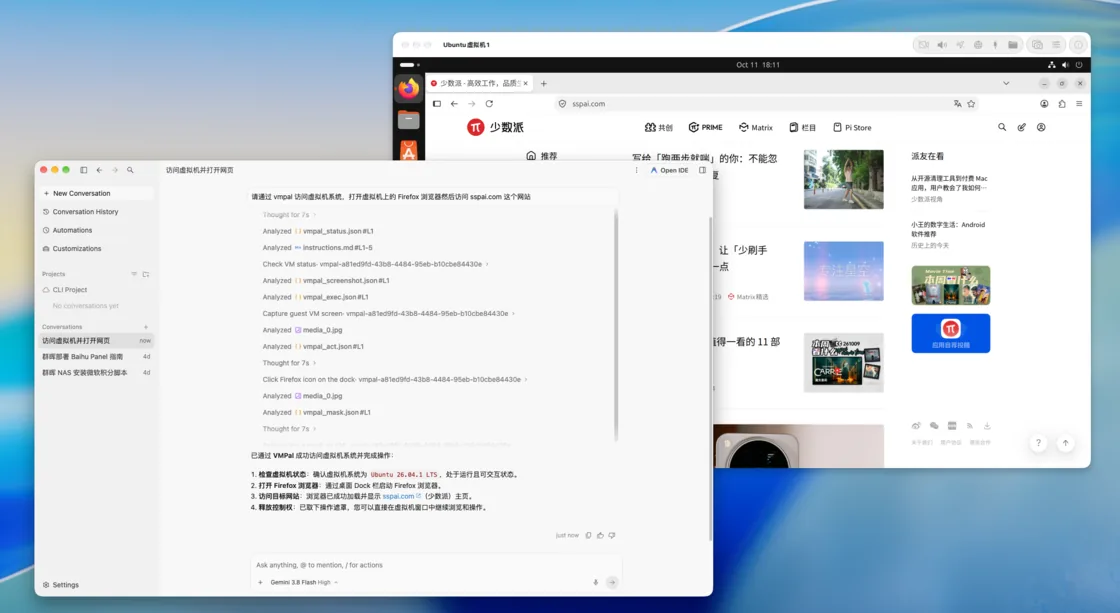Bookmark page with the star icon

971,104
